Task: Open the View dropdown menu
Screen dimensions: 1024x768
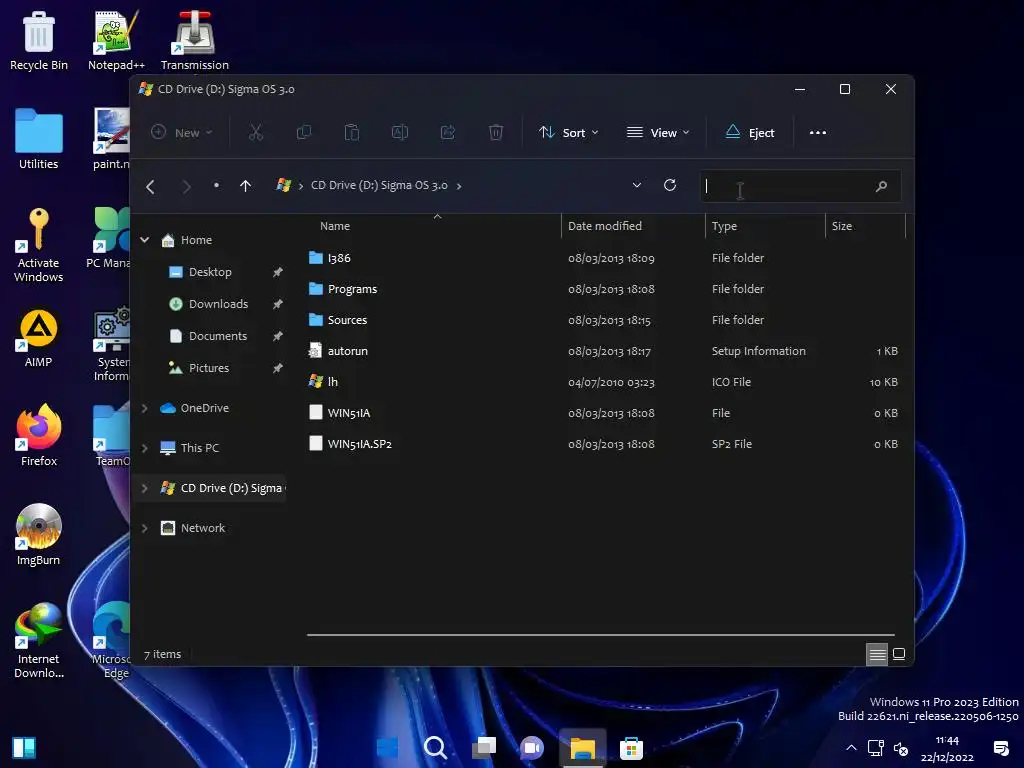Action: point(658,133)
